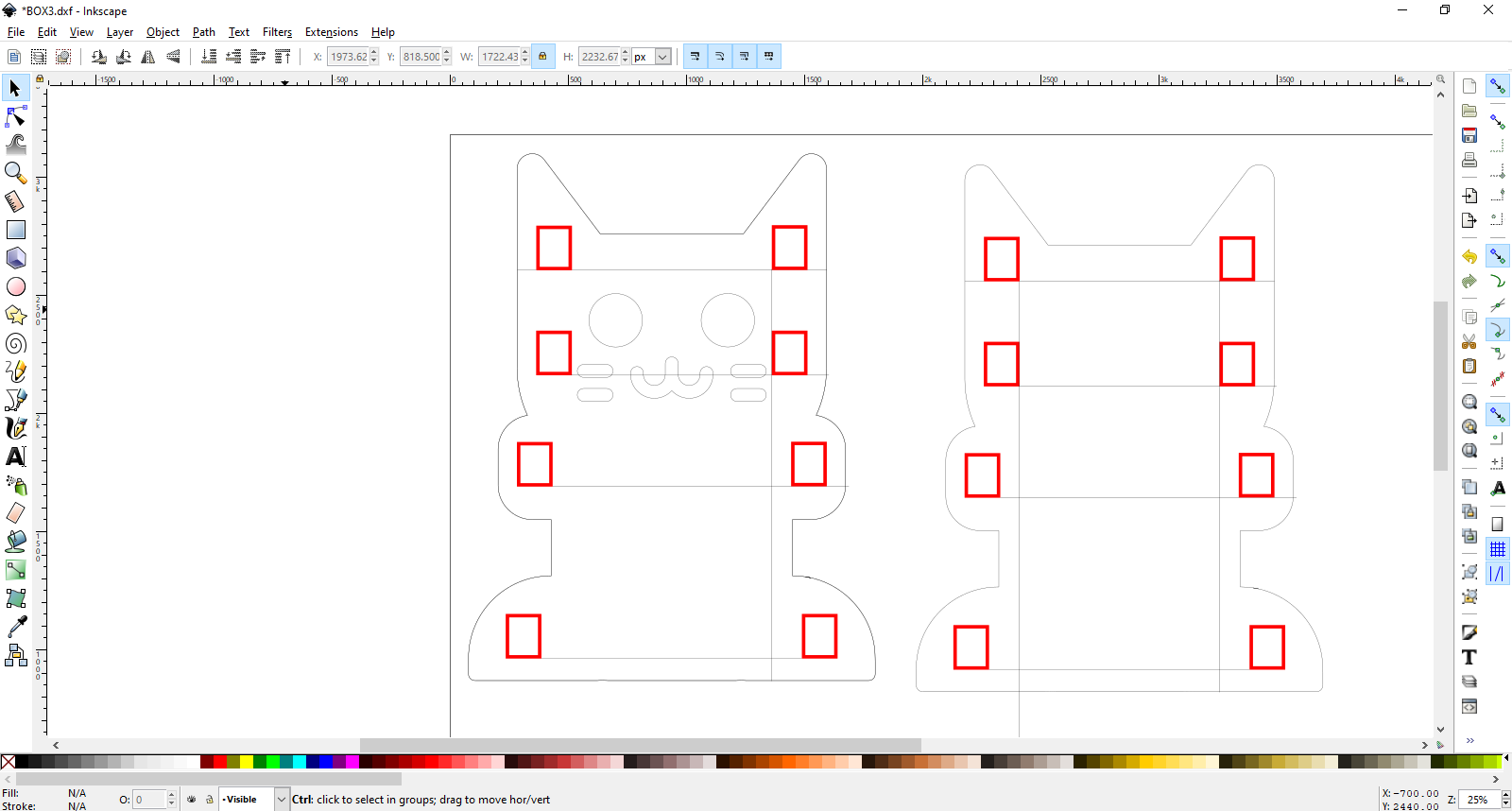Open the Extensions menu

332,32
